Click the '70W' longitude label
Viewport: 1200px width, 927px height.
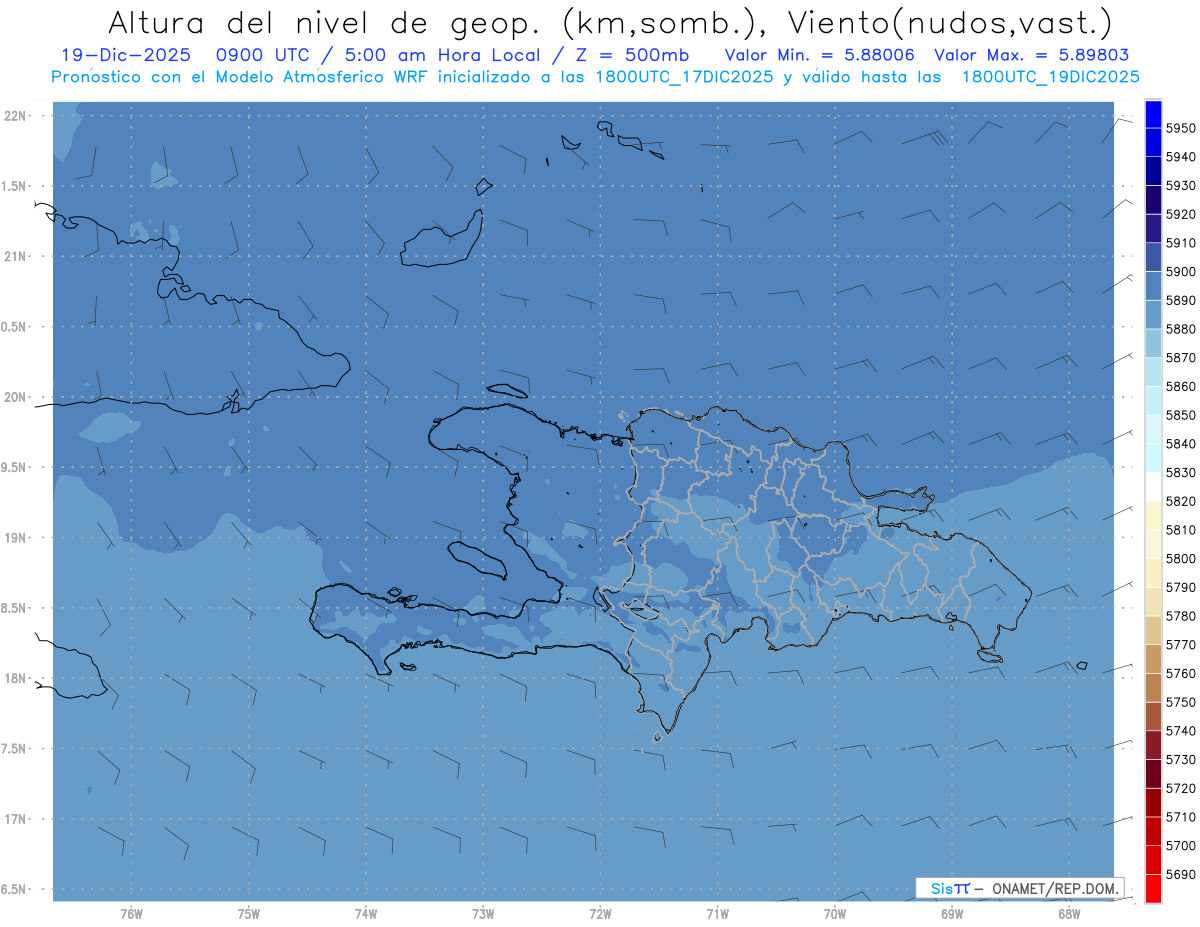pos(835,913)
